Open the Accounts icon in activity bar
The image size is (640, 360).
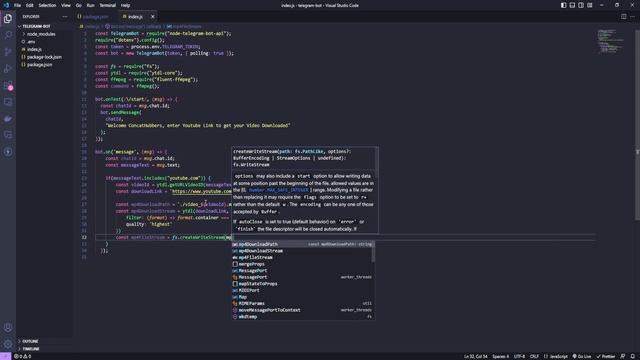8,327
